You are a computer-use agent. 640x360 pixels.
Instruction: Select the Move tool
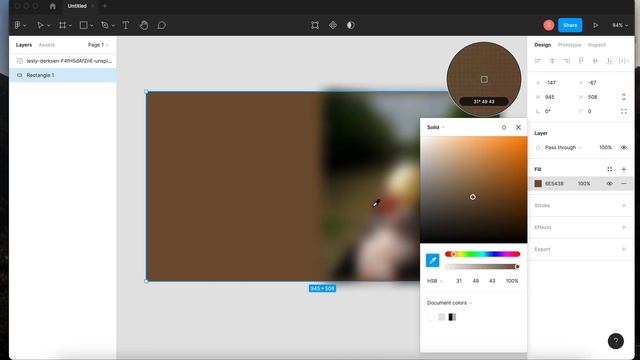pyautogui.click(x=40, y=25)
